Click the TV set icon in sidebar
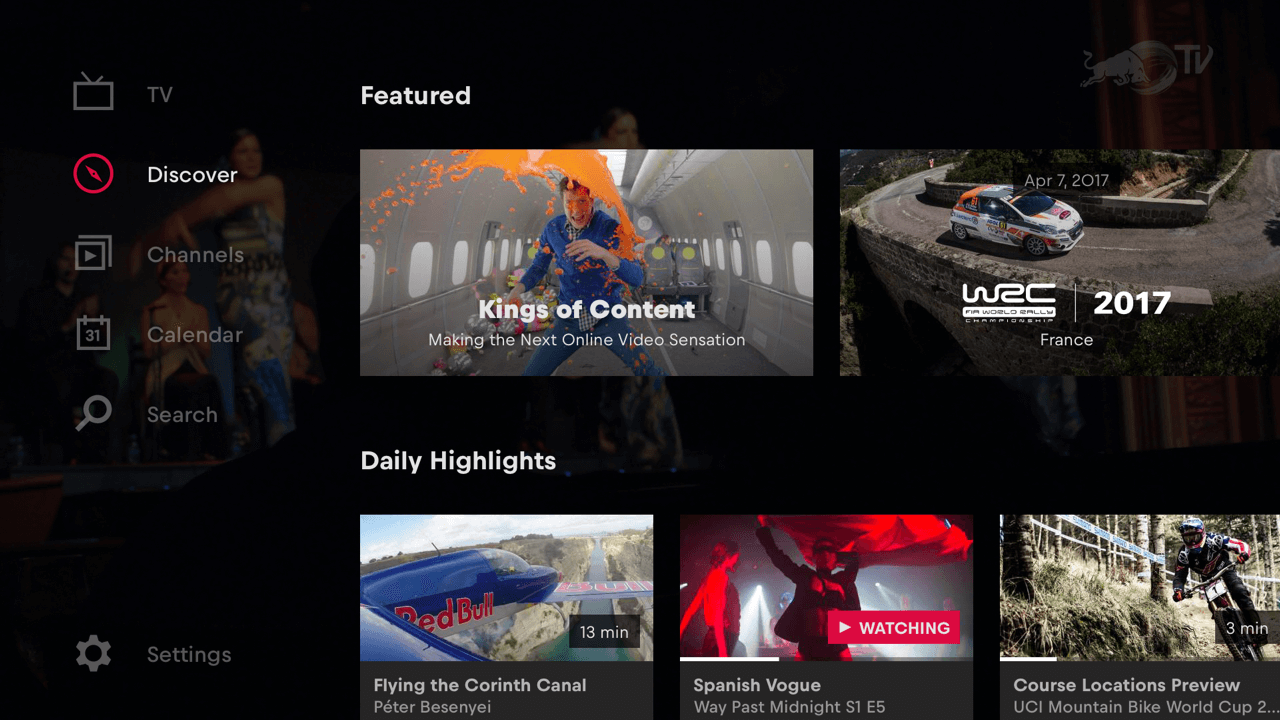1280x720 pixels. [93, 92]
